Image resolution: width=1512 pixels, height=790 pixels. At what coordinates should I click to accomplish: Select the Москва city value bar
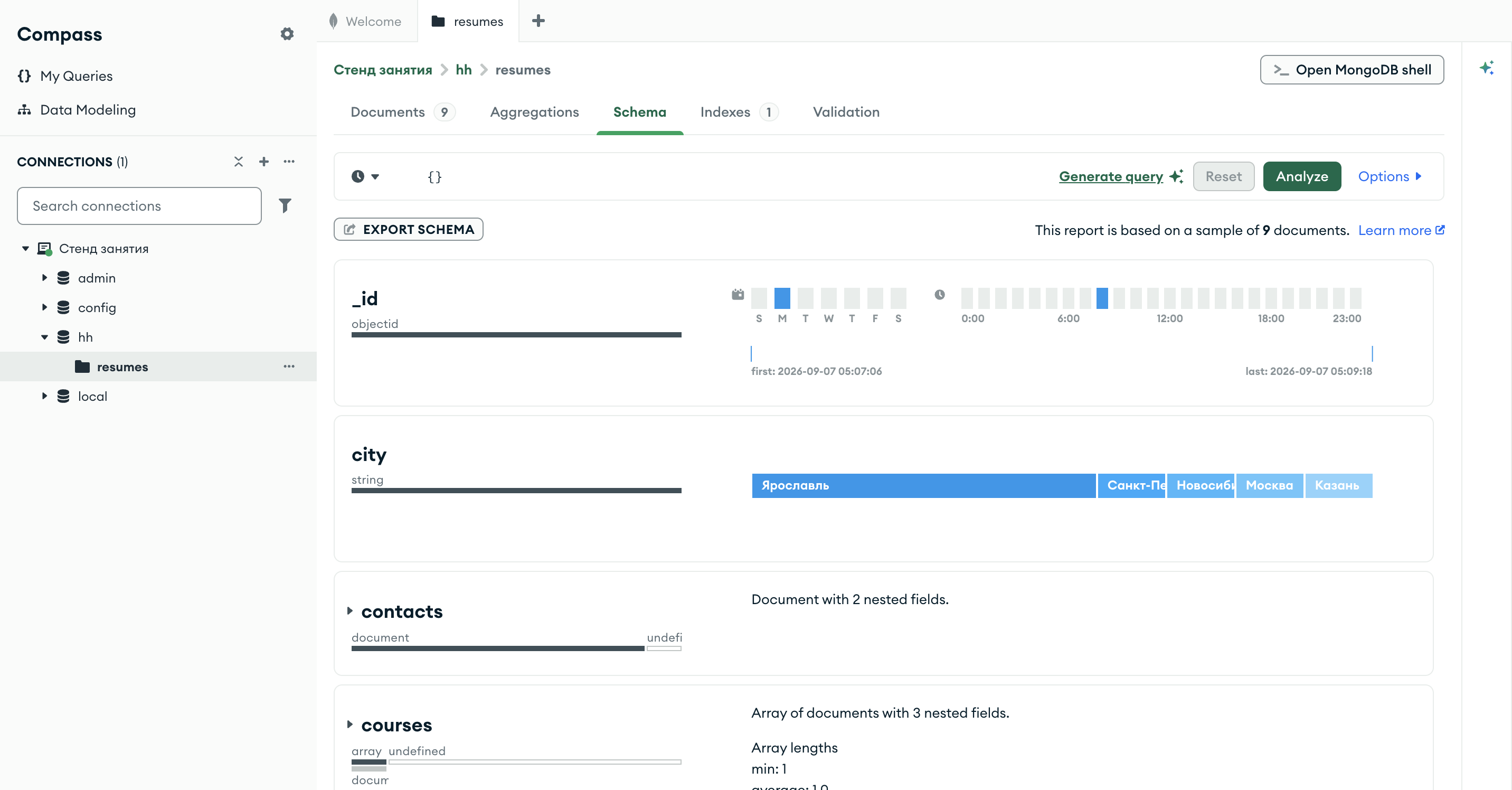tap(1269, 486)
